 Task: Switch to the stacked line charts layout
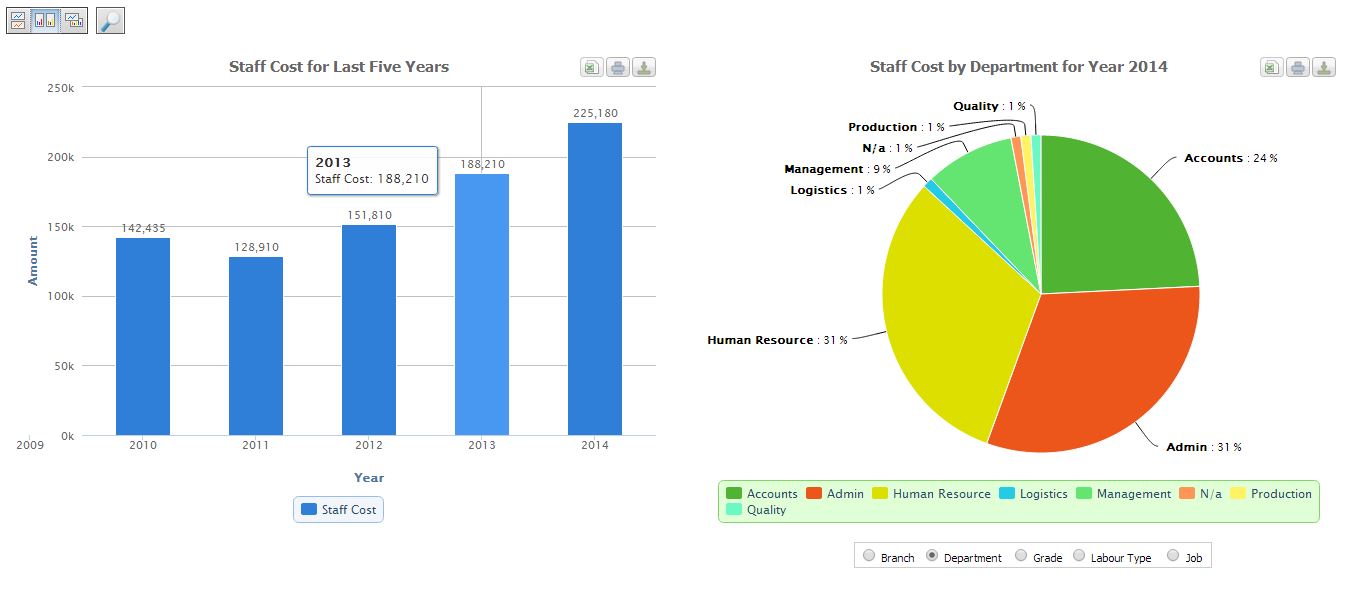[19, 20]
